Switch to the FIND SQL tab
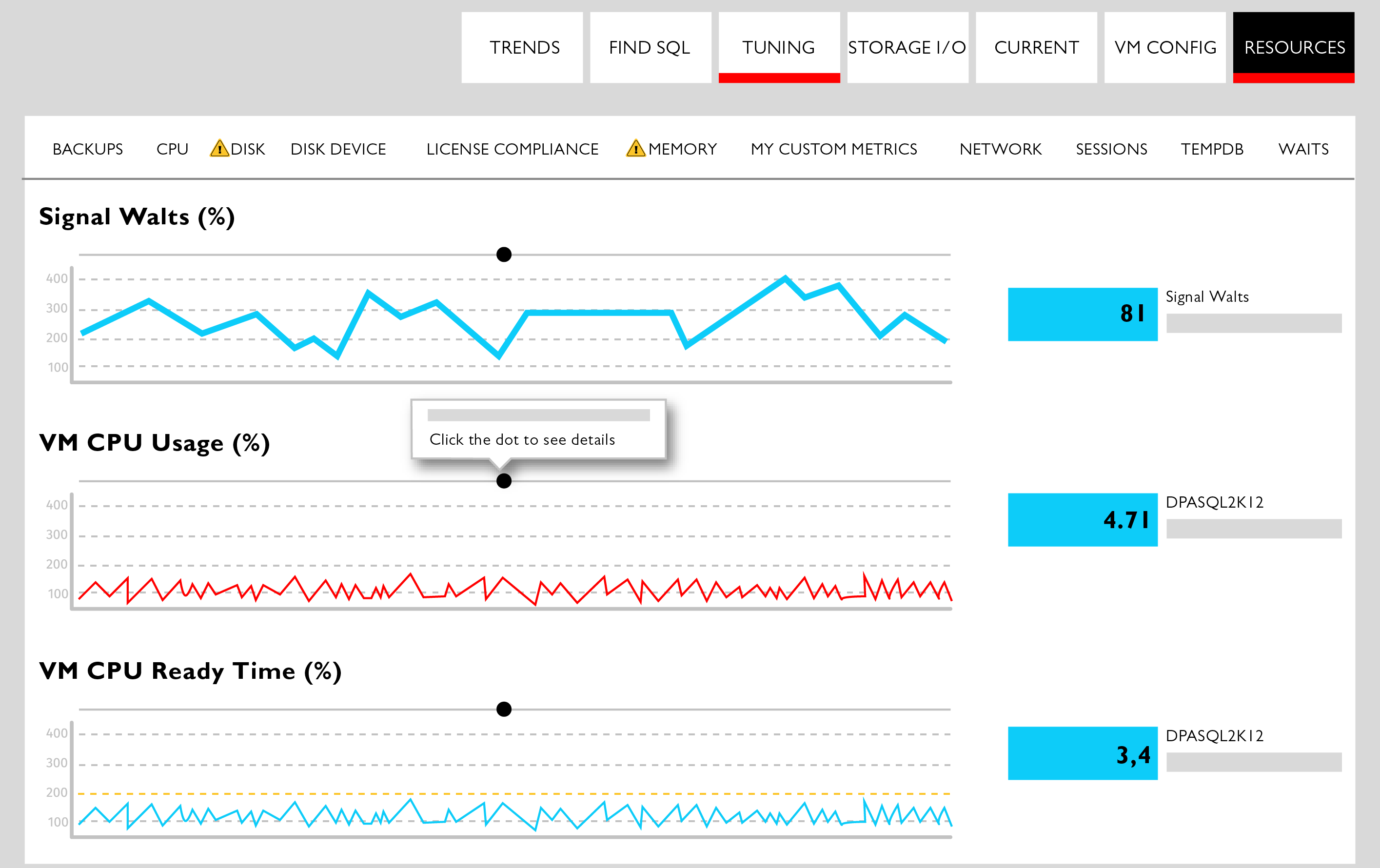1380x868 pixels. tap(651, 48)
